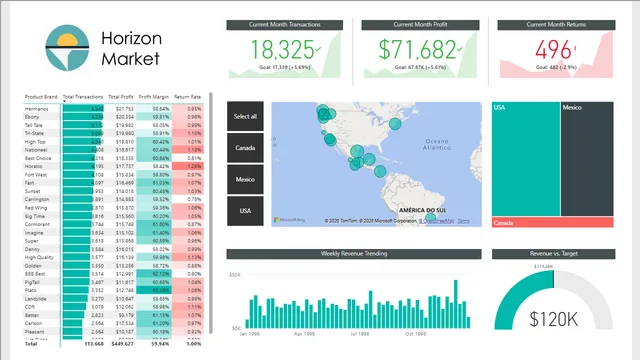Select the Carlson brand row
Screen dimensions: 640x360
[113, 323]
